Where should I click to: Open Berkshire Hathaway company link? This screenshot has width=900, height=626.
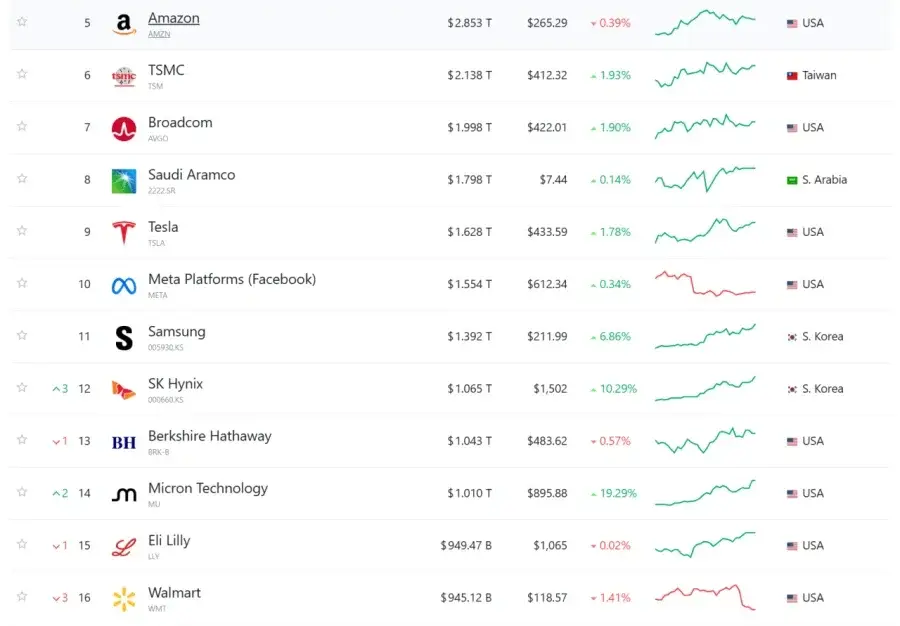click(x=210, y=436)
